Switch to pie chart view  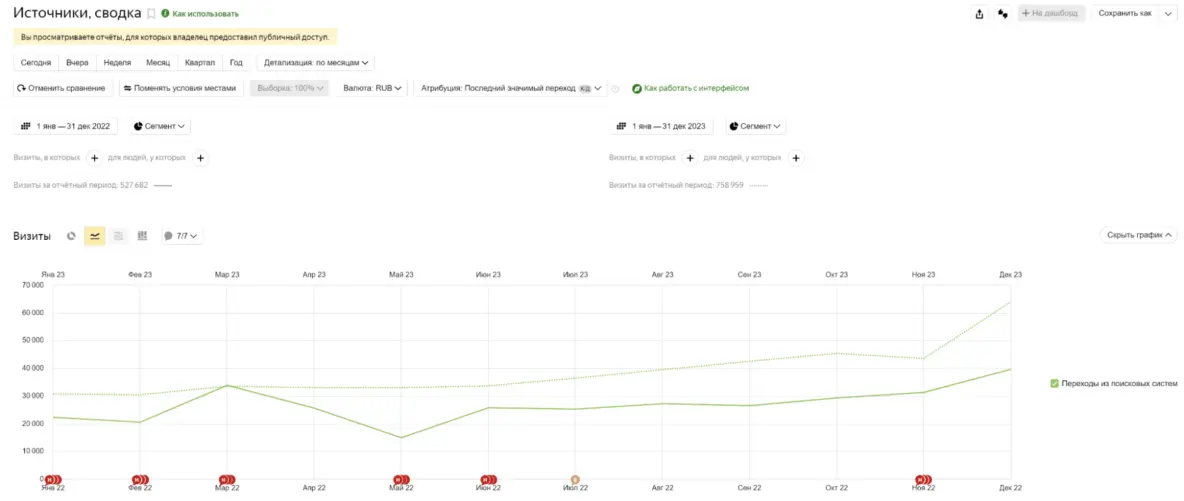71,236
